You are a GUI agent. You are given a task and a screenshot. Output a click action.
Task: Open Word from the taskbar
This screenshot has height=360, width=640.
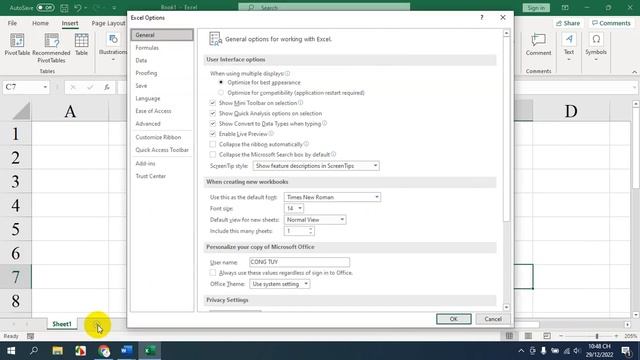tap(127, 351)
